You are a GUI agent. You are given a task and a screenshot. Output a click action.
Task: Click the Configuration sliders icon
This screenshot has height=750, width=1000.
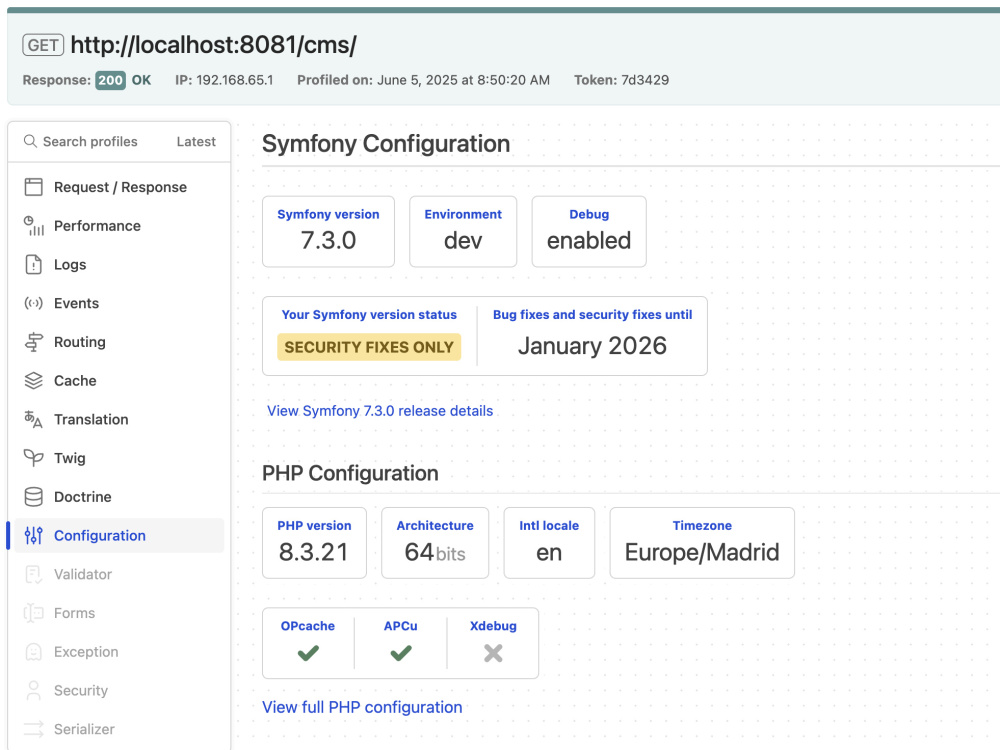33,536
